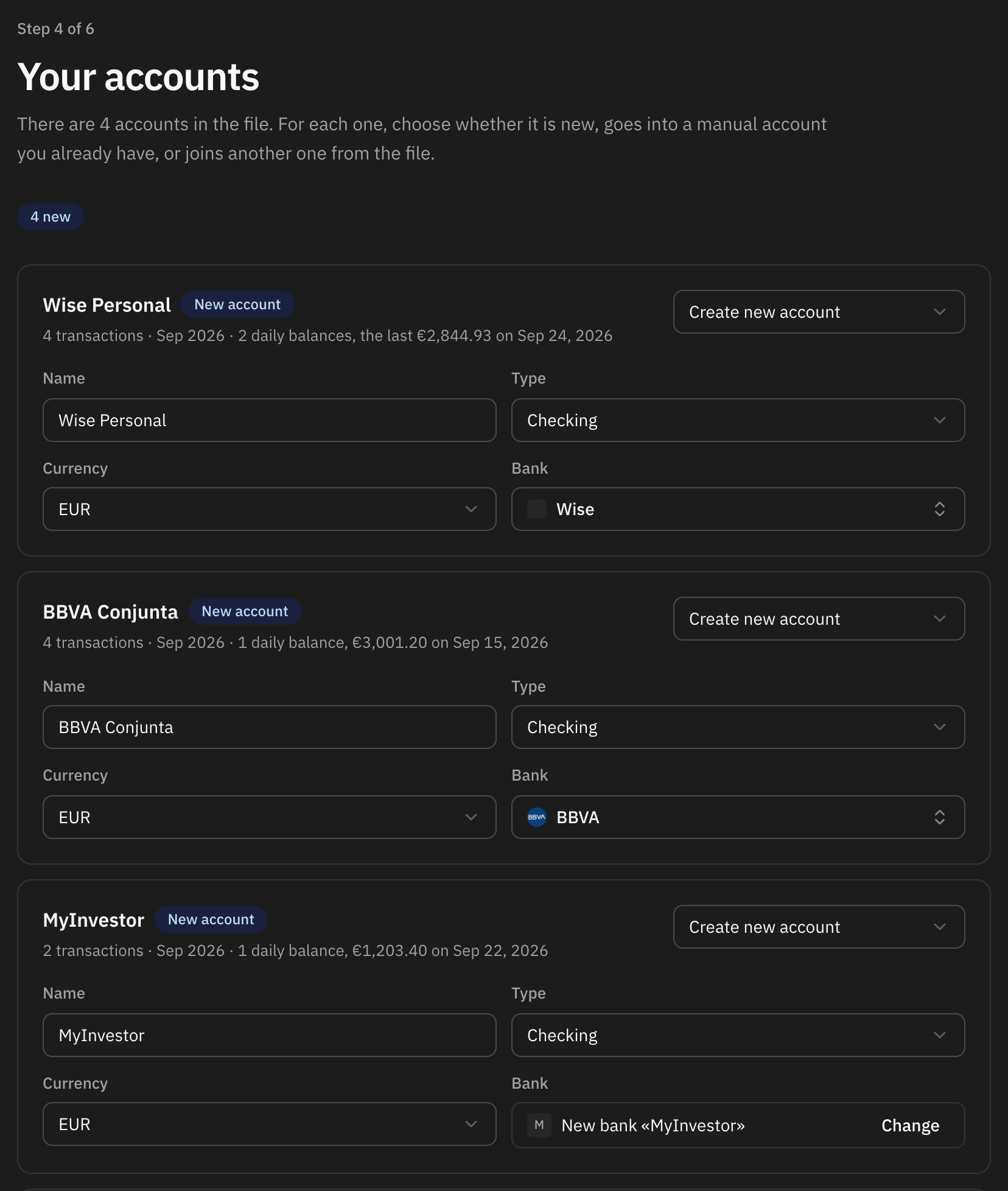
Task: Open Currency dropdown for MyInvestor
Action: 270,1124
